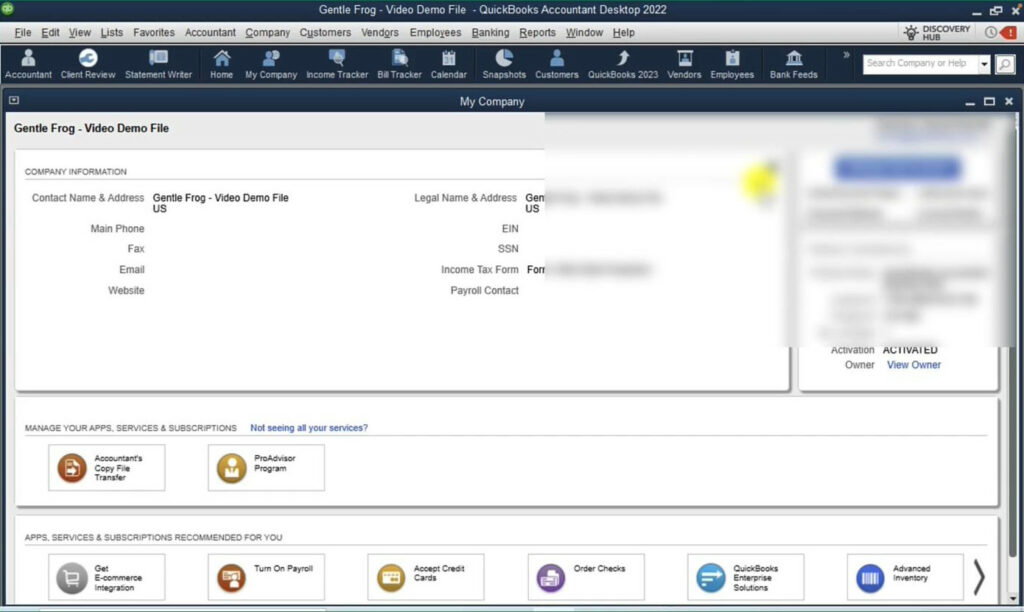Show more recommended apps with right arrow

979,577
